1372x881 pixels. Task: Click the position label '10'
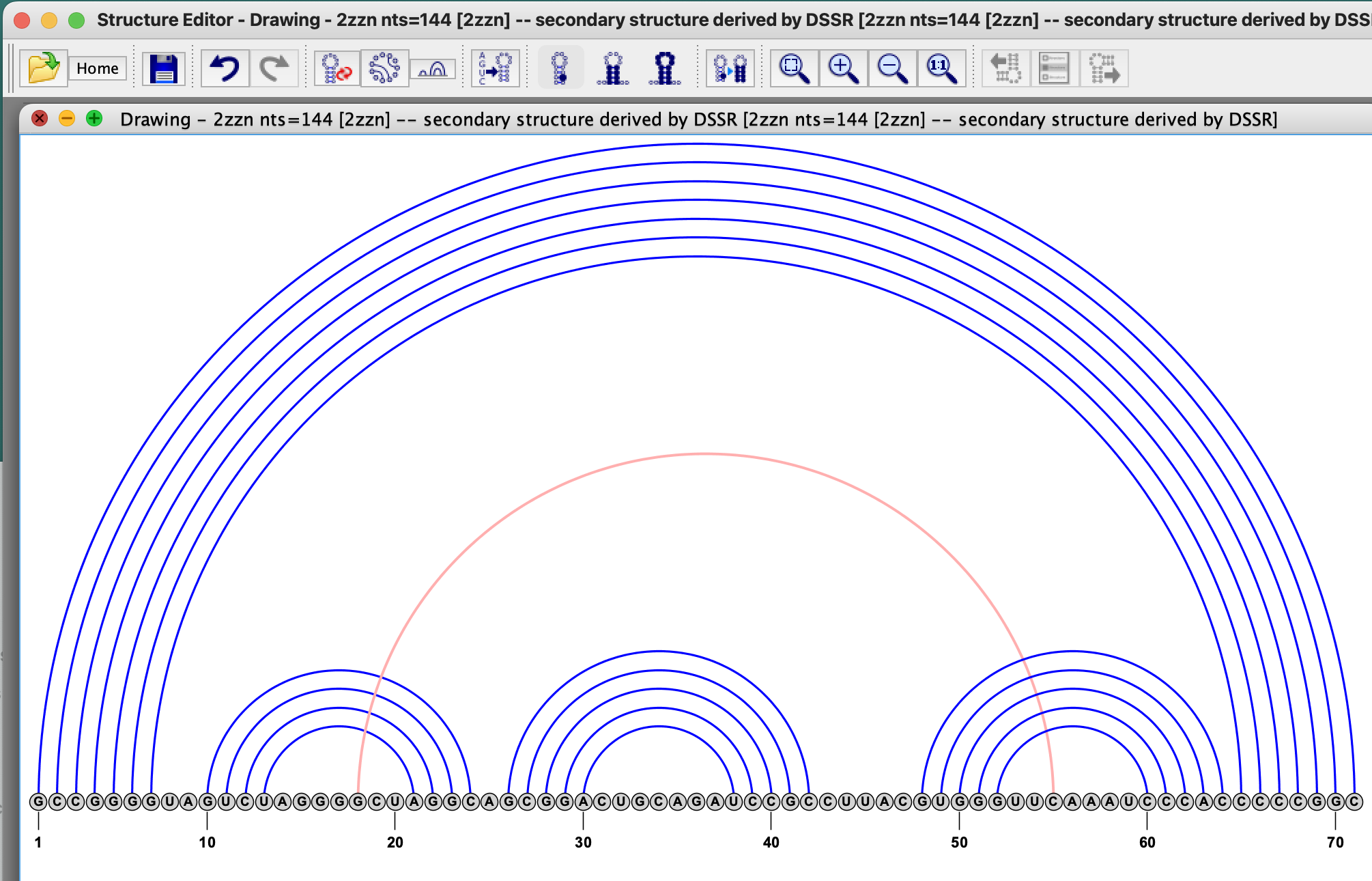(208, 842)
